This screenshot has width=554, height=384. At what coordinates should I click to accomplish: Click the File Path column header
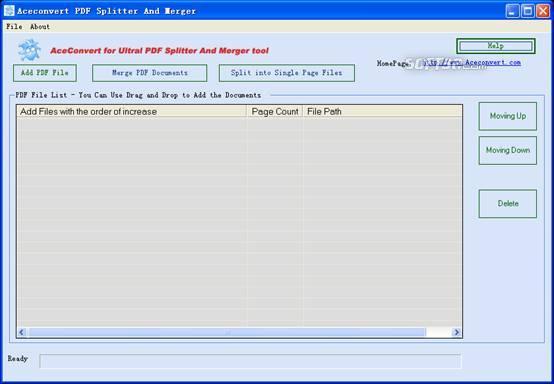382,112
